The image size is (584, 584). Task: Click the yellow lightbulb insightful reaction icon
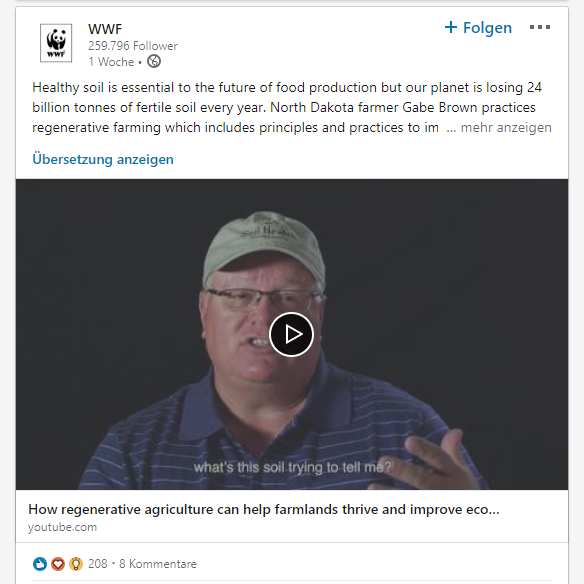tap(76, 564)
